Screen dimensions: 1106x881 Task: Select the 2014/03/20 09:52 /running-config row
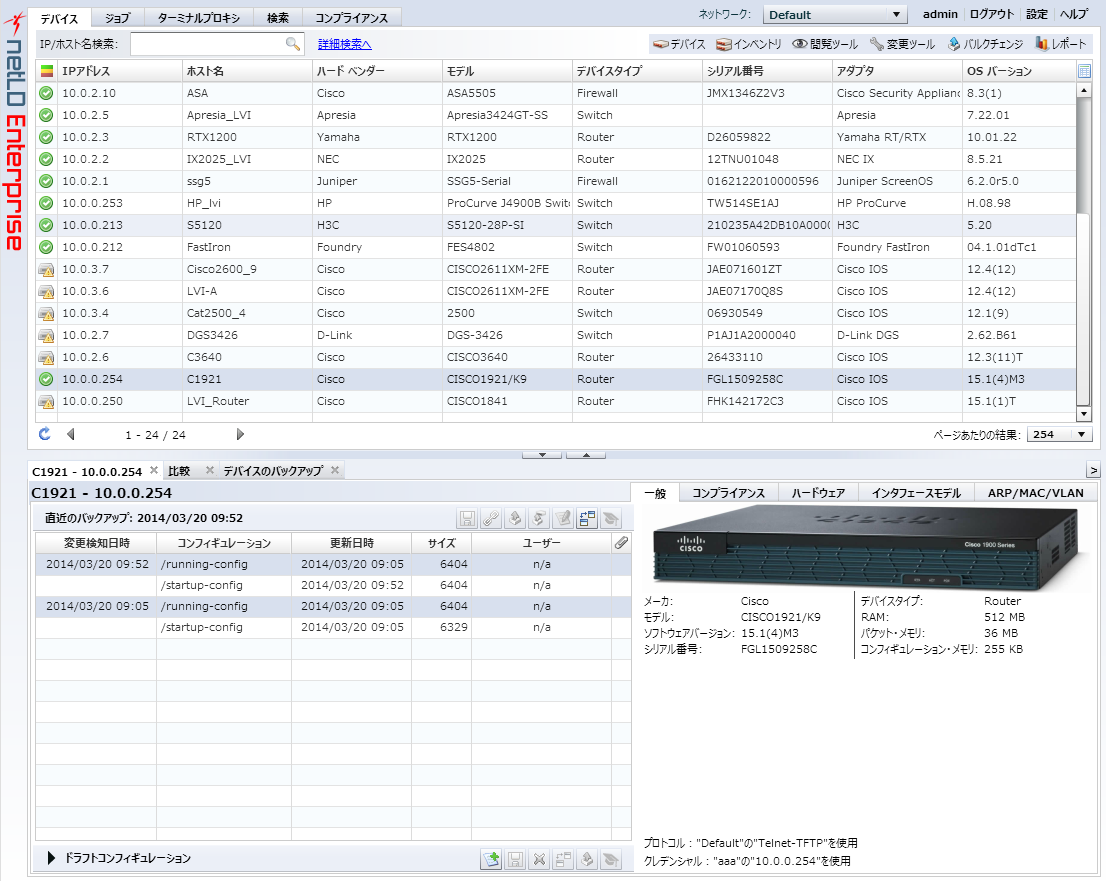333,564
